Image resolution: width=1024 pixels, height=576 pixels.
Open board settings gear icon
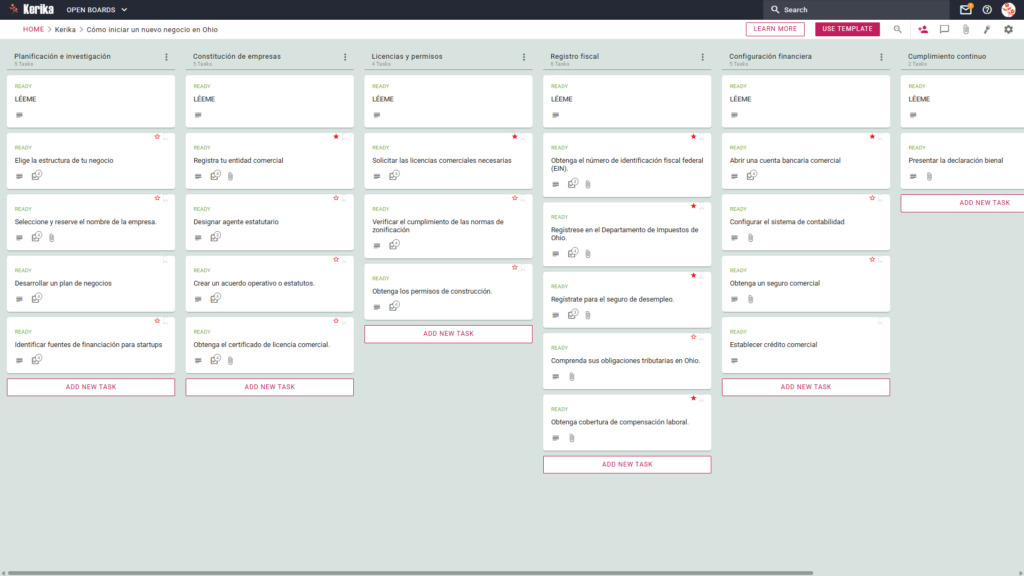(1008, 29)
